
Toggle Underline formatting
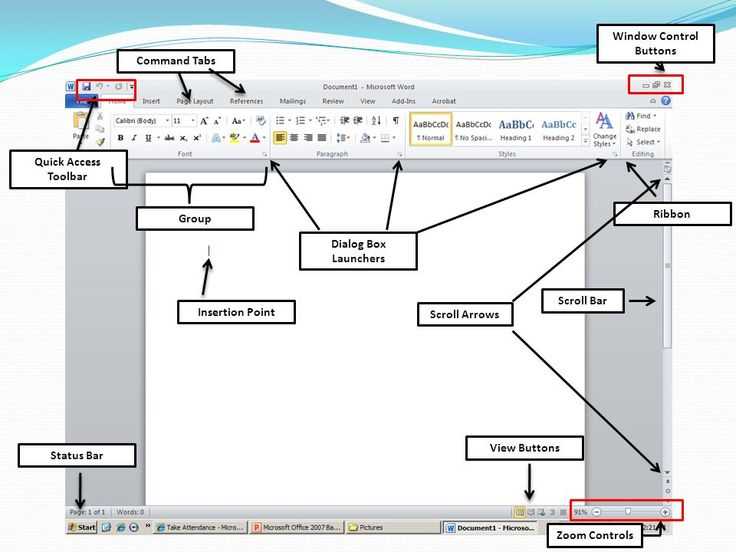[x=148, y=138]
